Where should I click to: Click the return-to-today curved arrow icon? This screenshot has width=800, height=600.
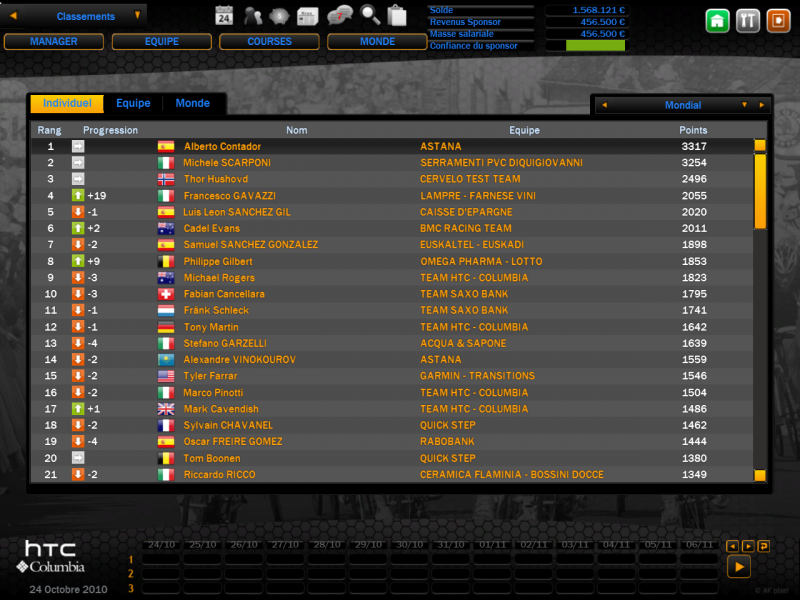(764, 546)
